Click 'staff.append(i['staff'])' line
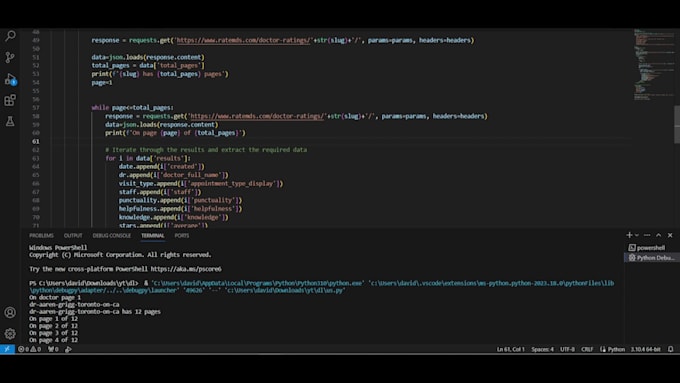The width and height of the screenshot is (680, 383). [x=160, y=192]
